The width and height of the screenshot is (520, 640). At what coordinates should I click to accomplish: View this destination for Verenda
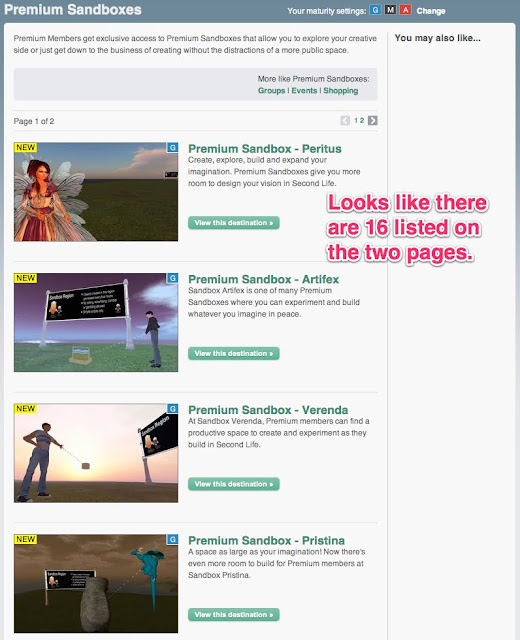click(233, 484)
